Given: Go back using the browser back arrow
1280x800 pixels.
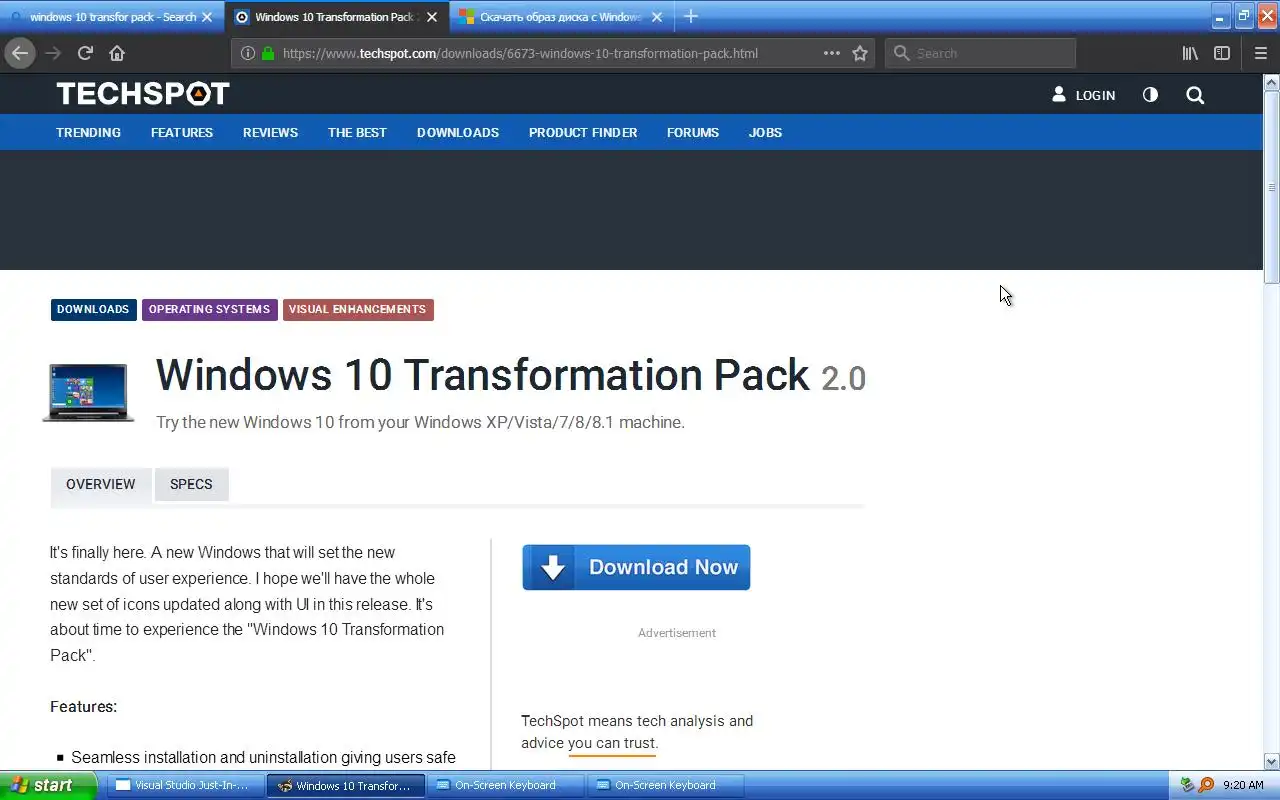Looking at the screenshot, I should click(x=20, y=53).
